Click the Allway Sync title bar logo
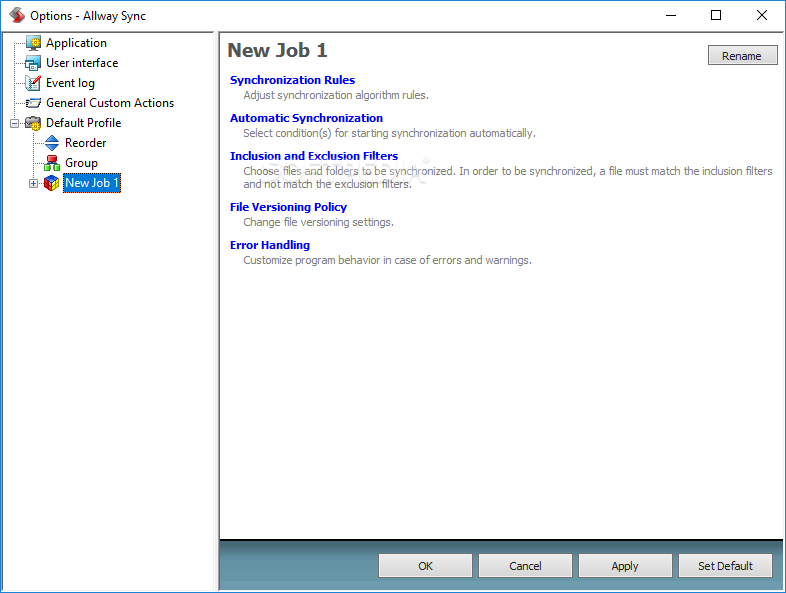This screenshot has width=786, height=593. (17, 16)
